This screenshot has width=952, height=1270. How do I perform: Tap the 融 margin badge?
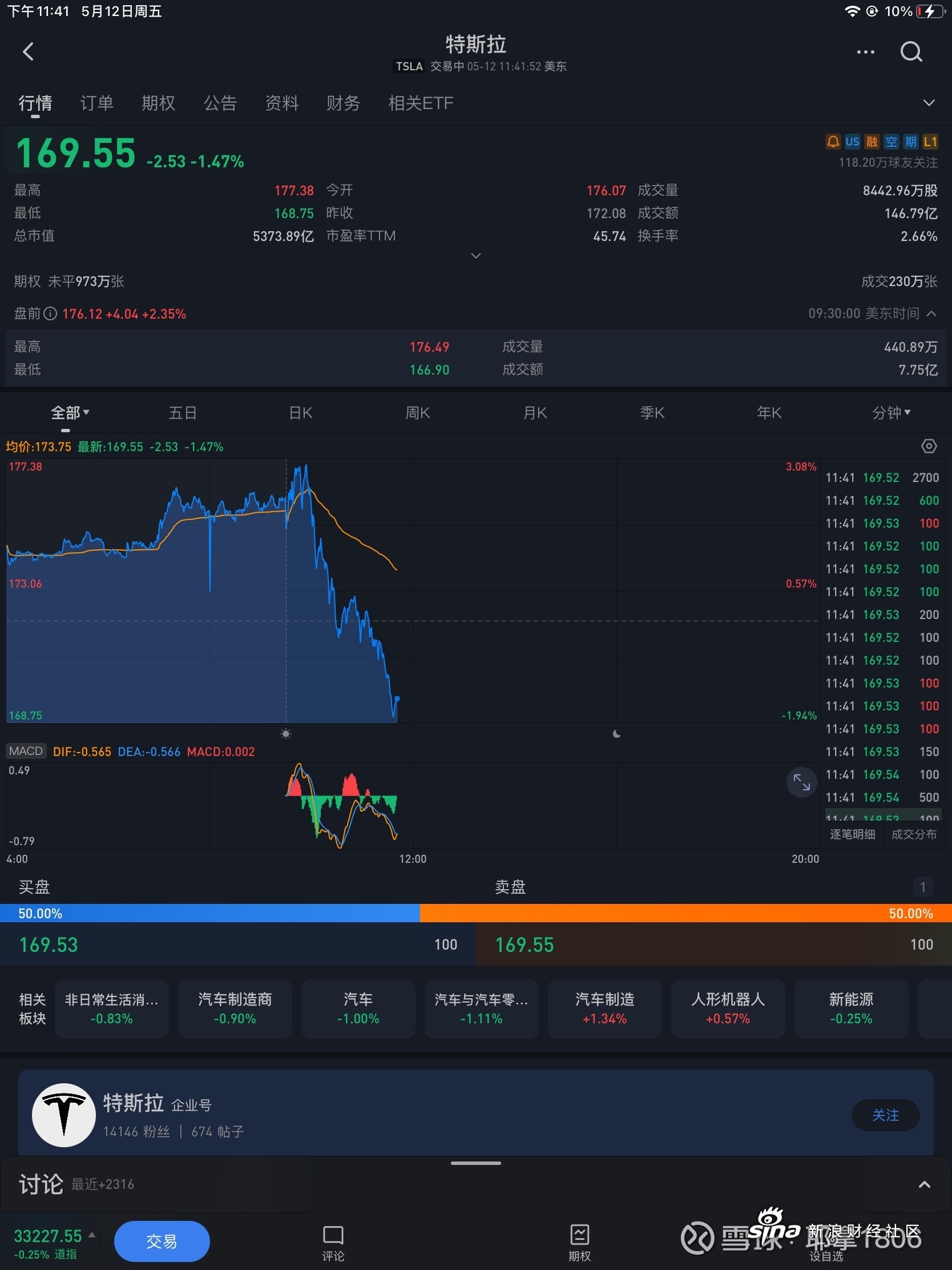coord(872,141)
